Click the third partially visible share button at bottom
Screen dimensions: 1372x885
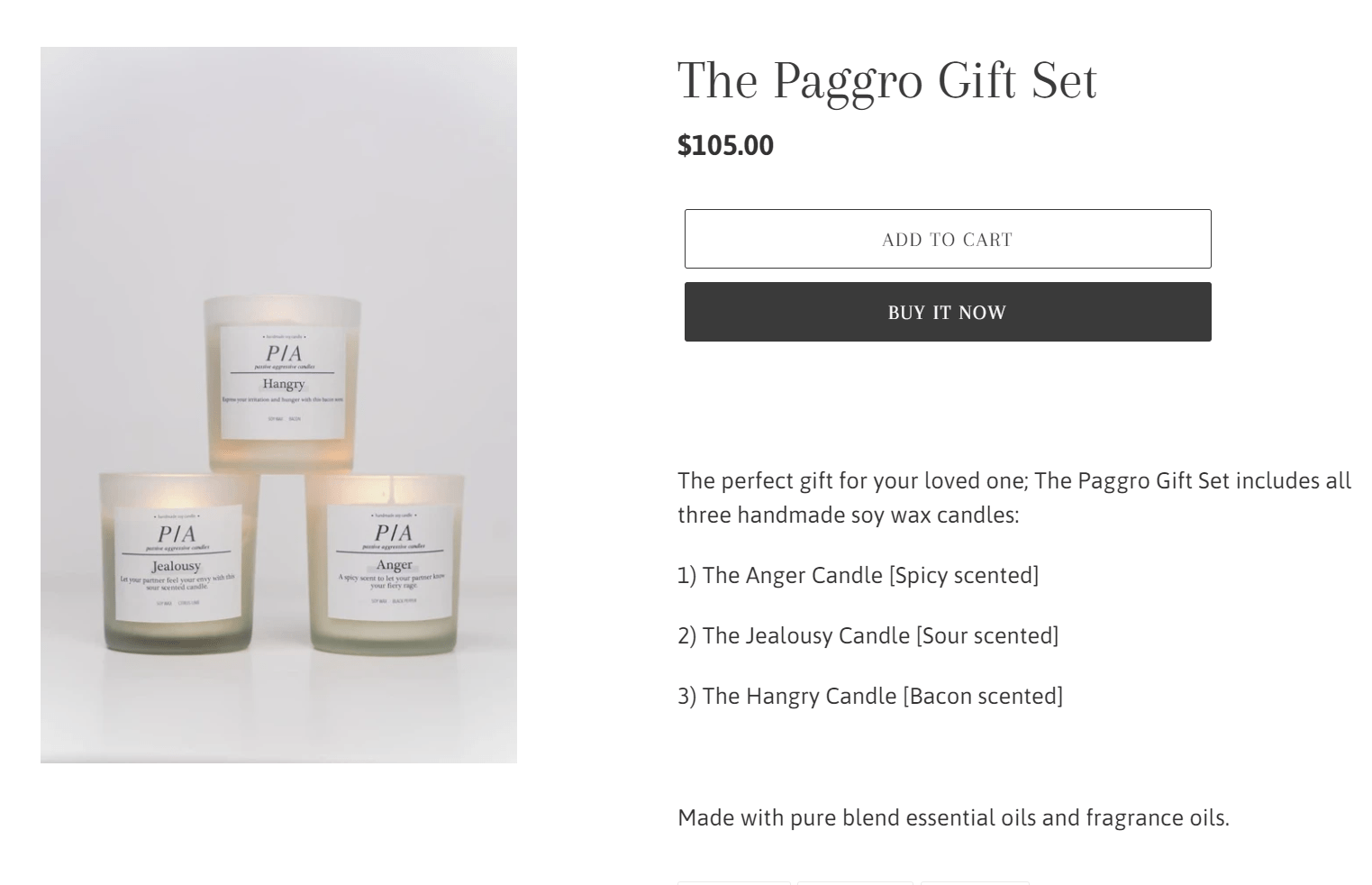coord(975,882)
